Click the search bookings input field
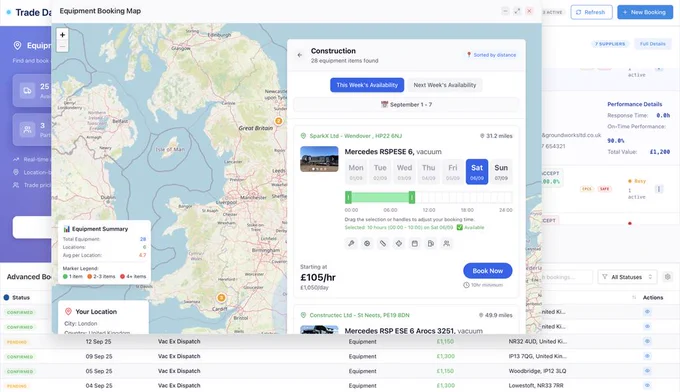680x392 pixels. [x=566, y=277]
